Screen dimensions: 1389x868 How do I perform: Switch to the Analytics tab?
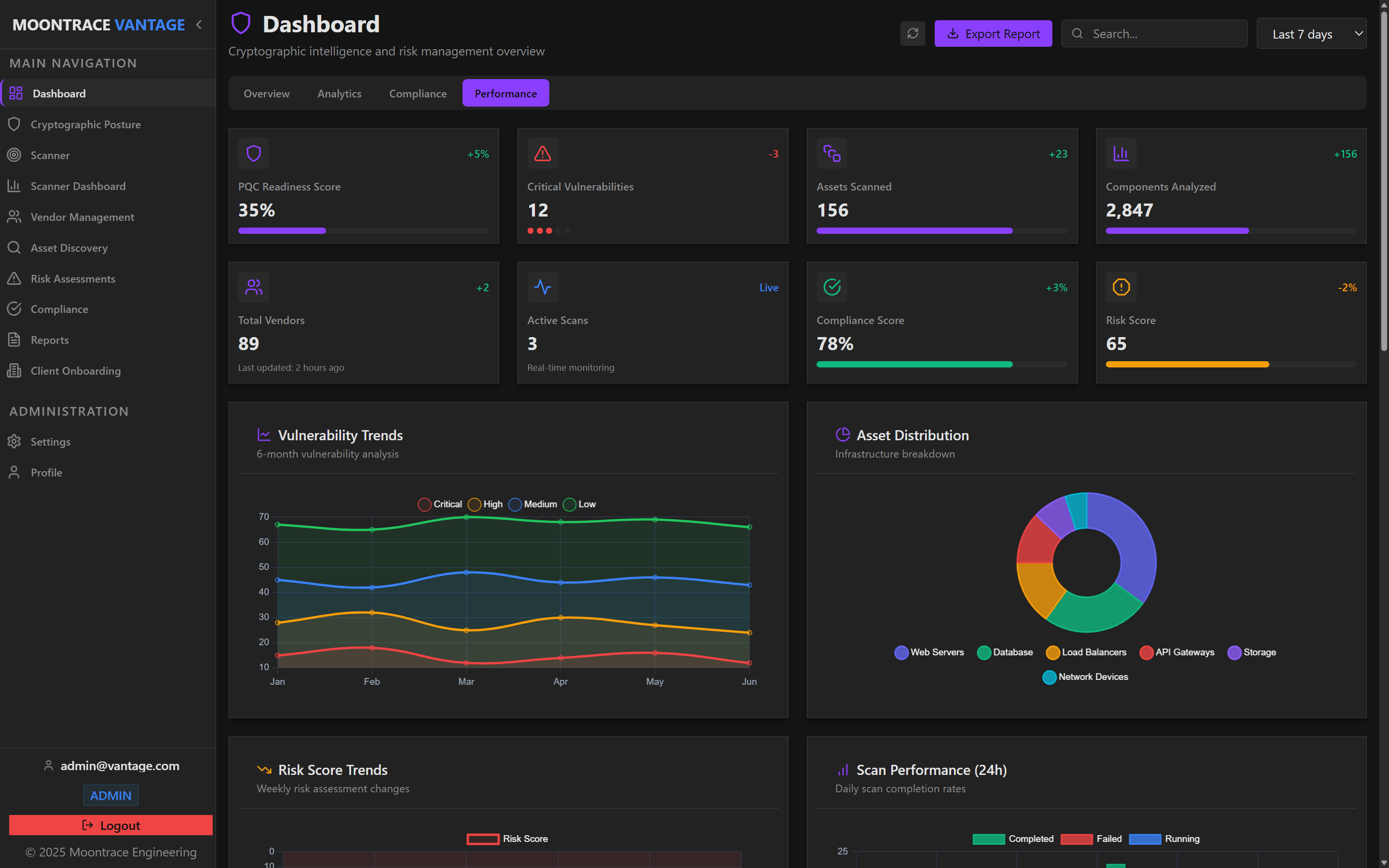pyautogui.click(x=339, y=94)
